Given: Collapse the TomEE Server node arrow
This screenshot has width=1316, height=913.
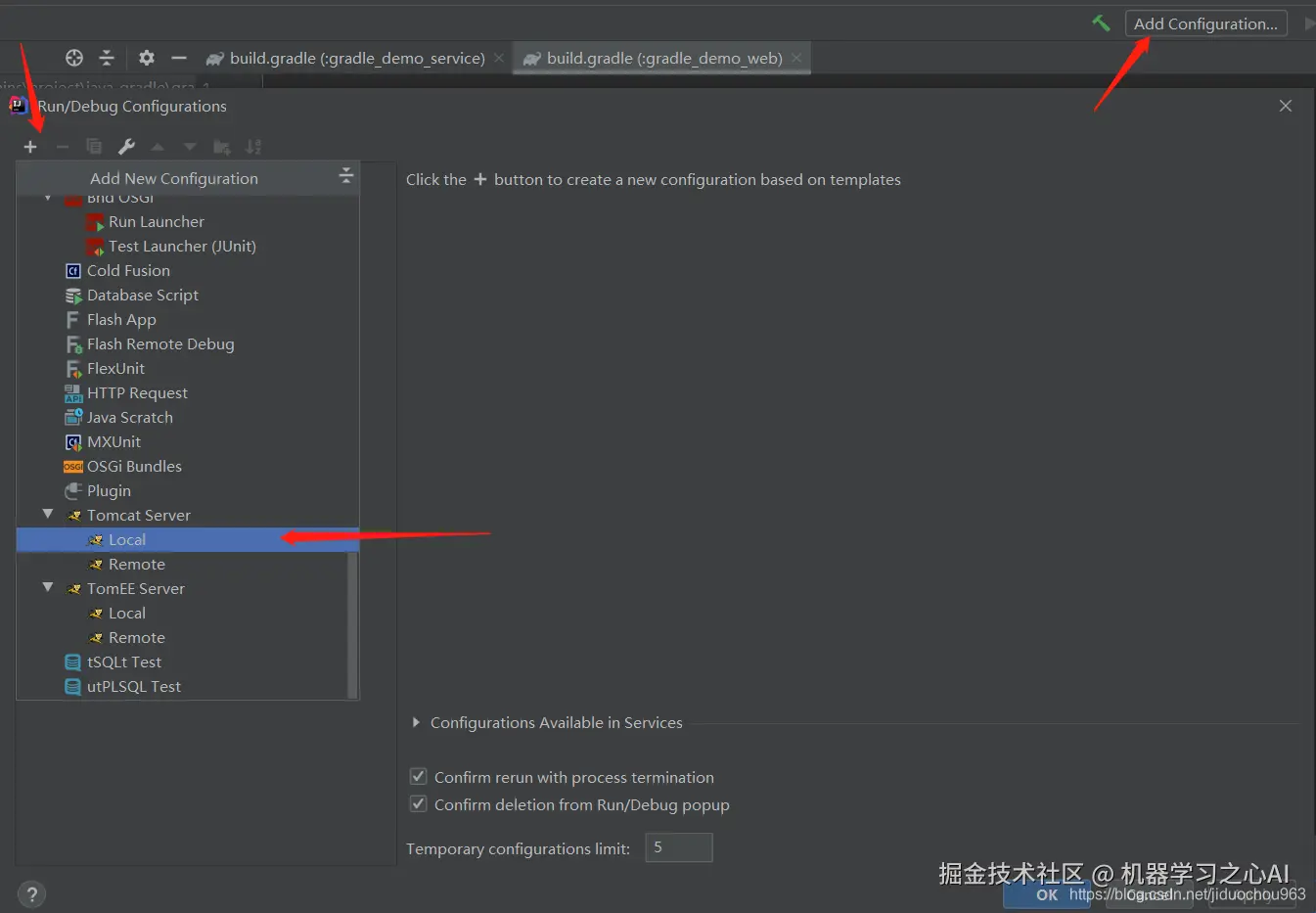Looking at the screenshot, I should click(47, 587).
